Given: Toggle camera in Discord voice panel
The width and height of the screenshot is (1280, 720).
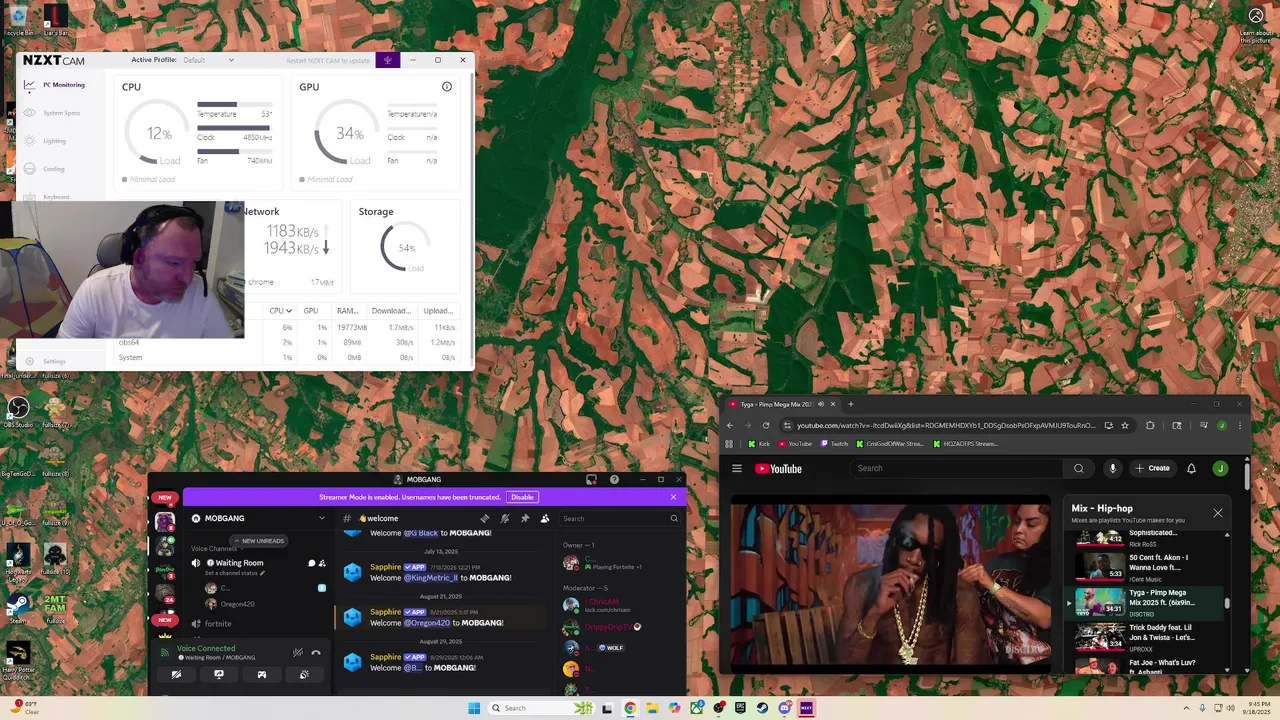Looking at the screenshot, I should (x=176, y=675).
